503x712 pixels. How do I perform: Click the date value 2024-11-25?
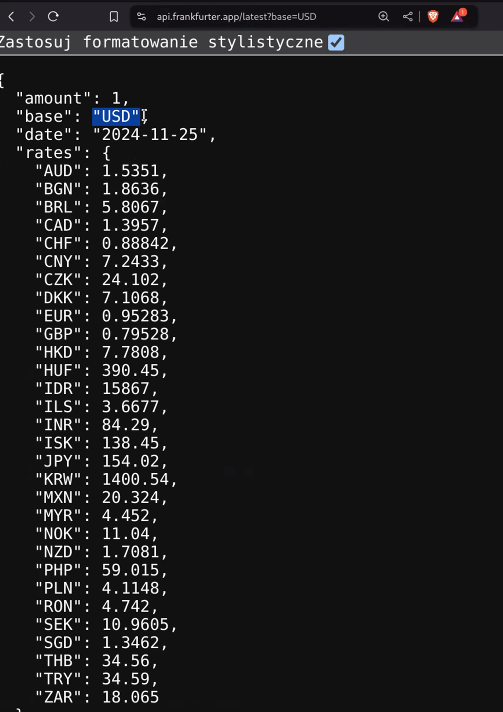150,135
